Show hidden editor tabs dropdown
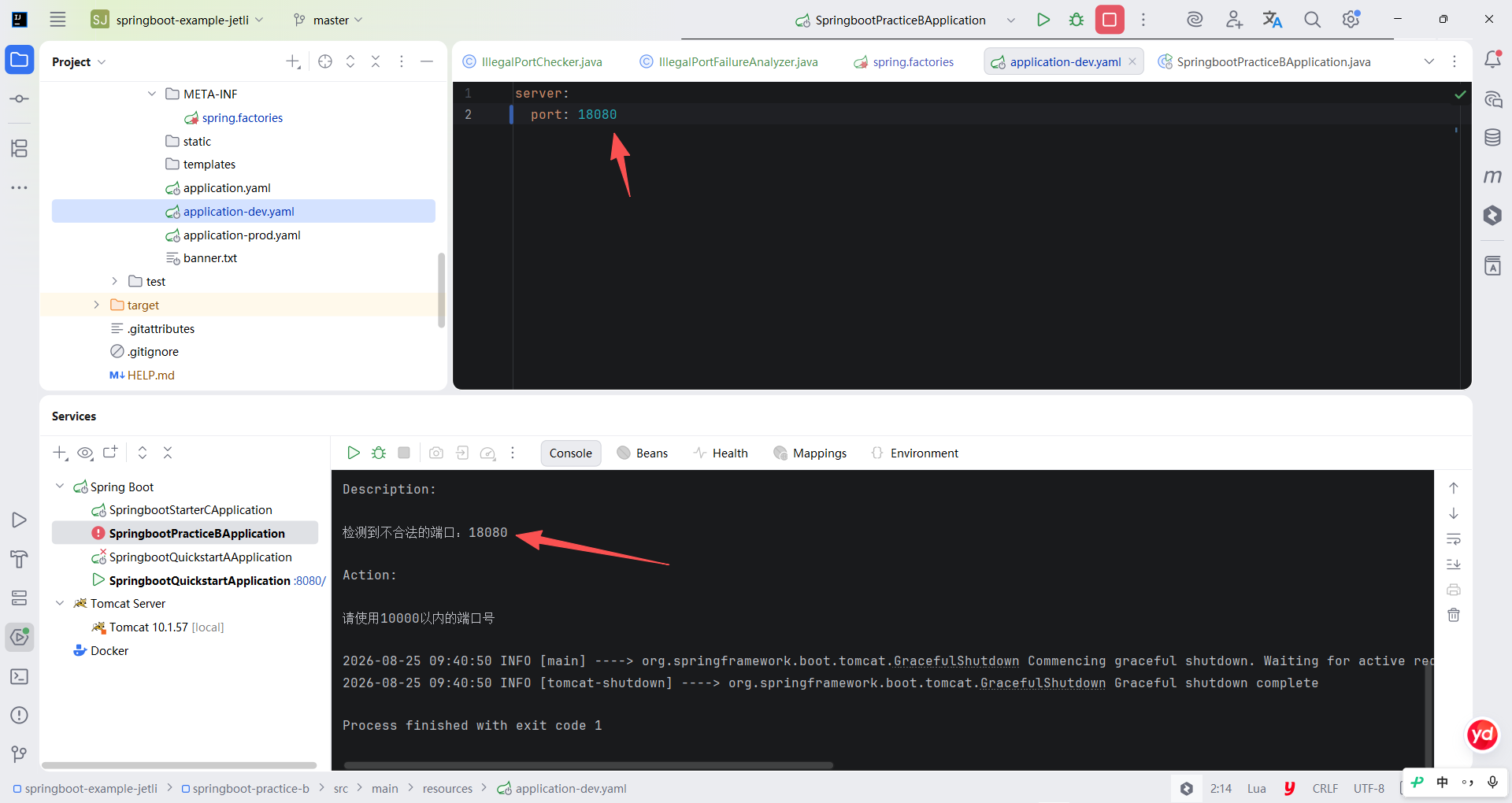 [x=1429, y=61]
